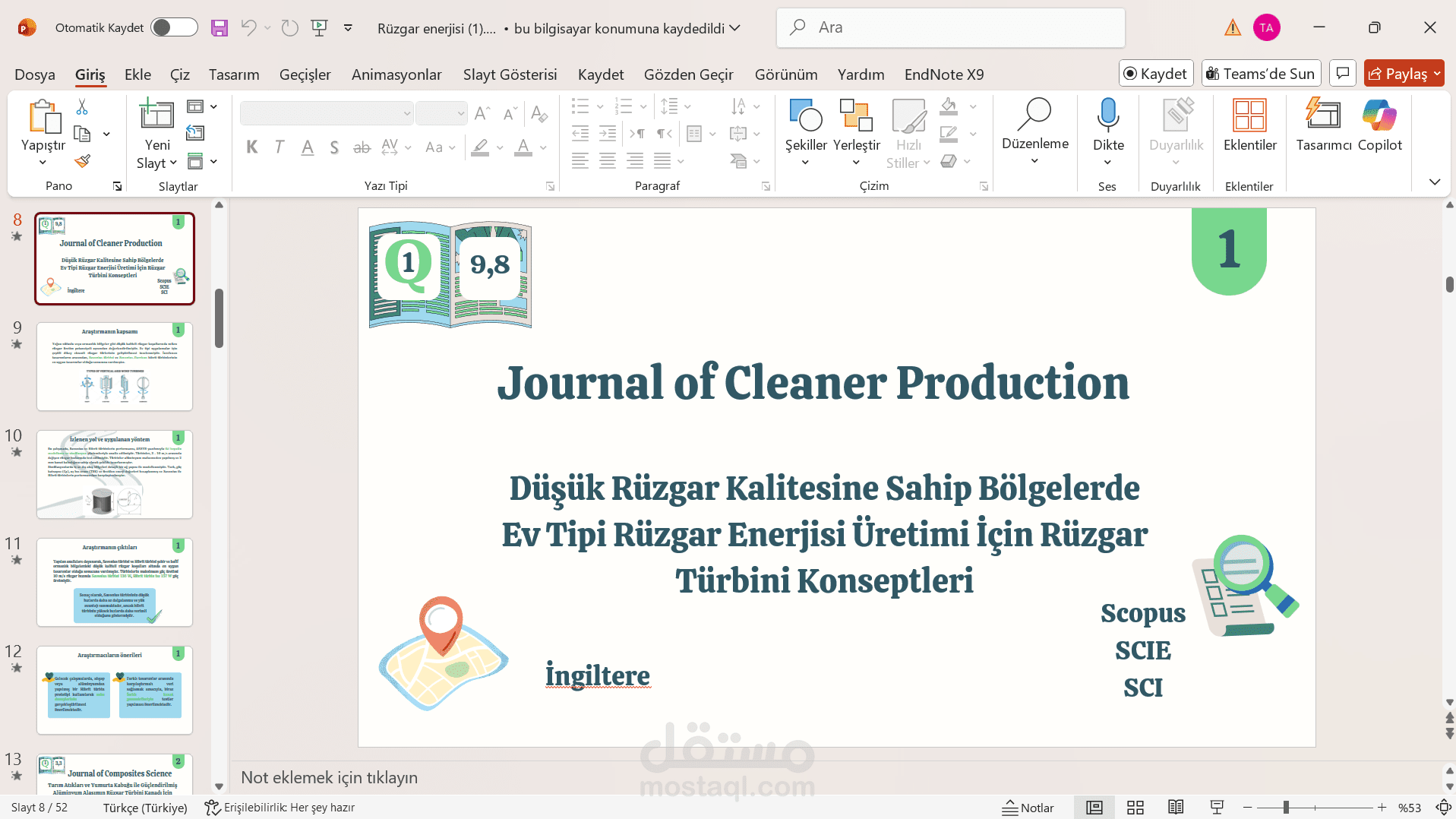Viewport: 1456px width, 819px height.
Task: Expand the Dikte dropdown arrow
Action: [1107, 163]
